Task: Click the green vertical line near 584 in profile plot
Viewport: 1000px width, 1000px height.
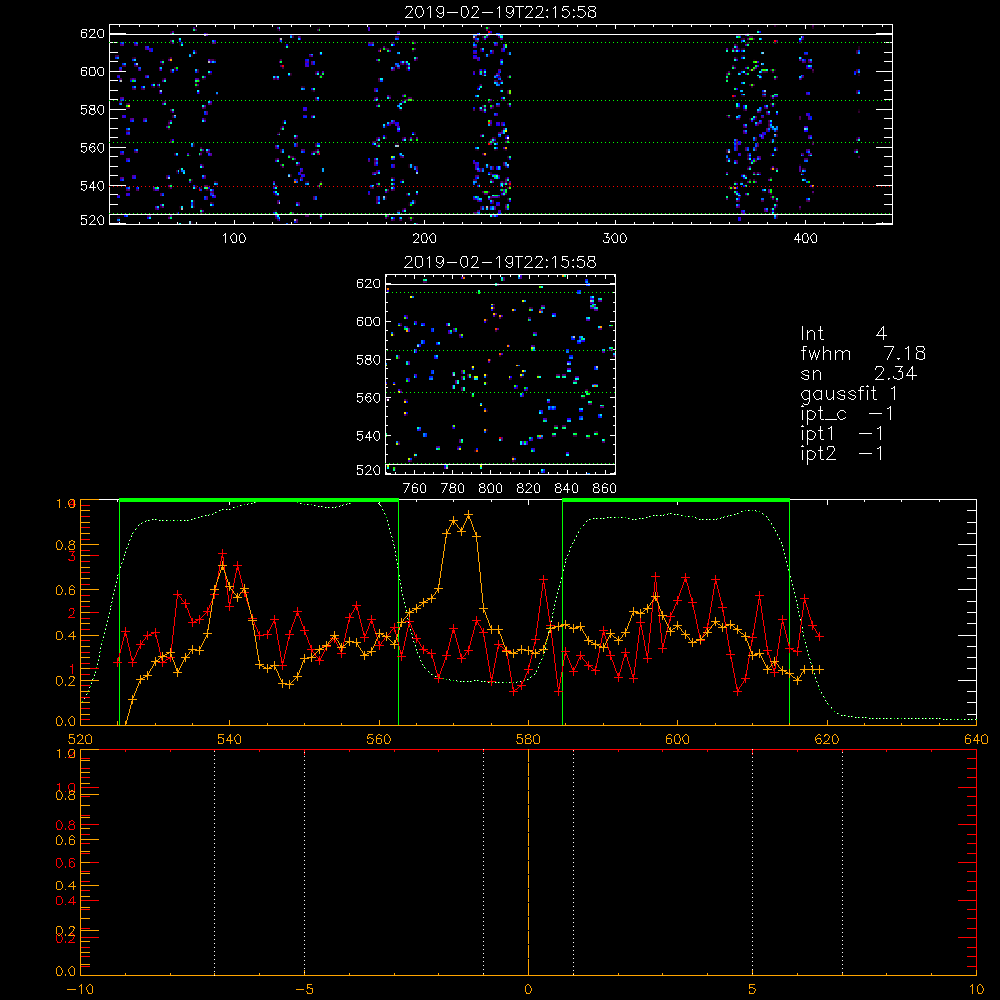Action: coord(562,612)
